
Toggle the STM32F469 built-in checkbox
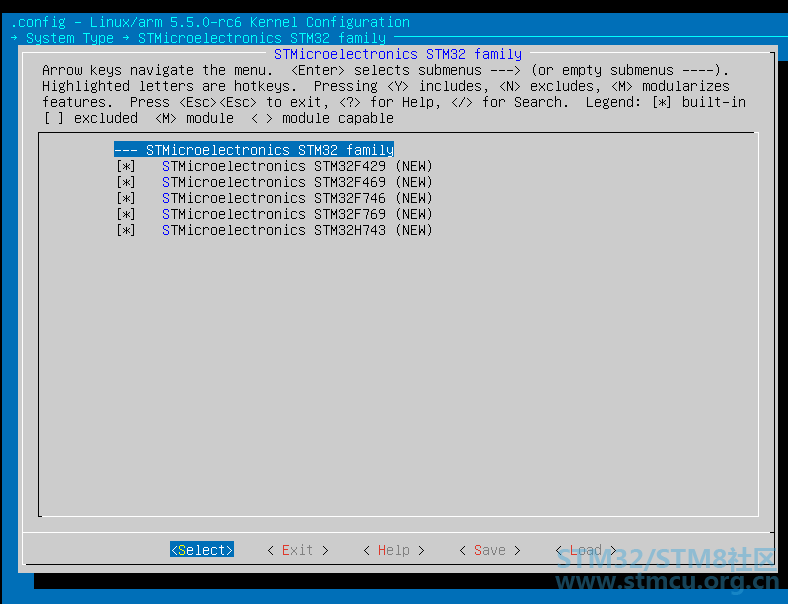126,182
